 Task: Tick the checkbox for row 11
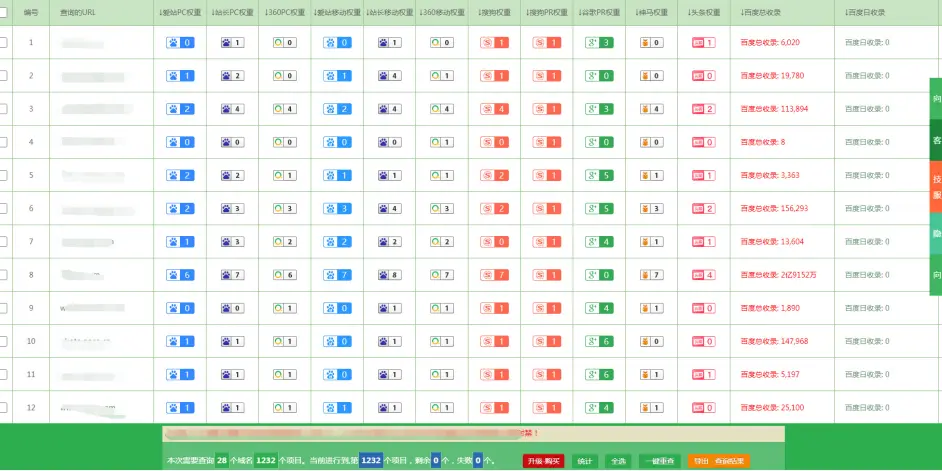click(x=3, y=374)
